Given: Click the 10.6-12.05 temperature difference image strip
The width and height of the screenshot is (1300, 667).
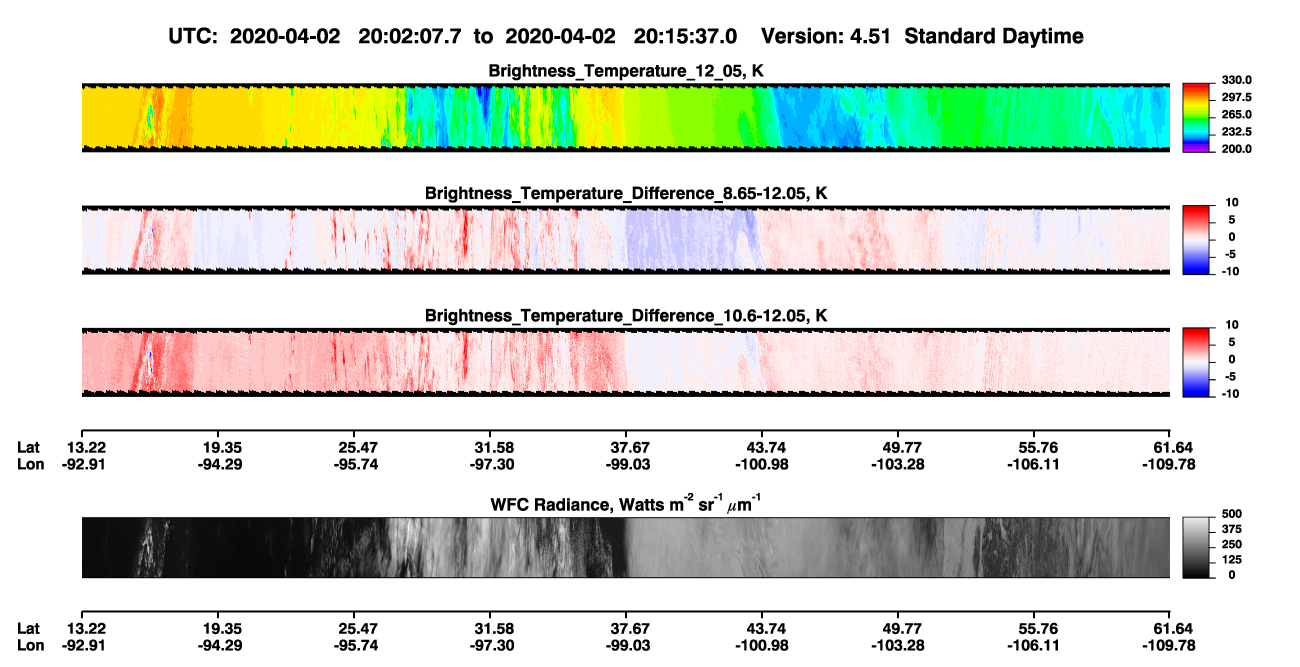Looking at the screenshot, I should [625, 361].
